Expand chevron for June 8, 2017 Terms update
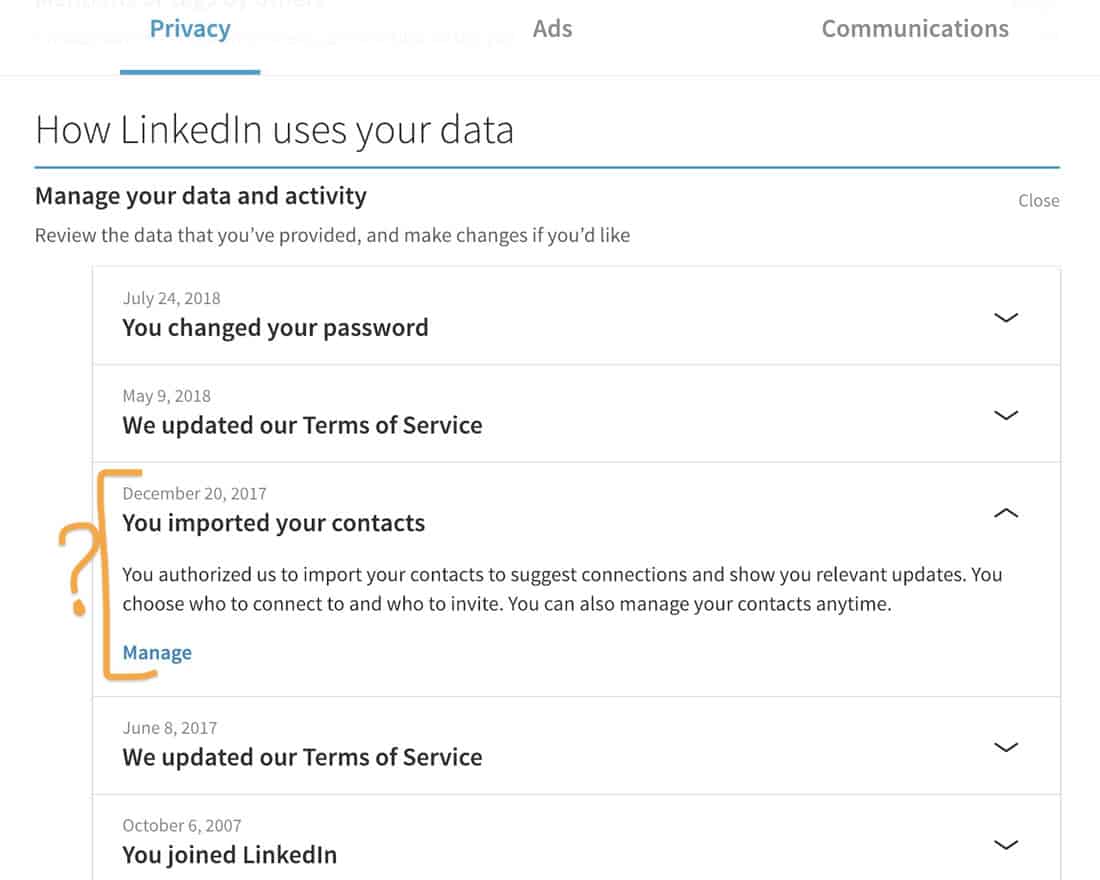 [1006, 747]
